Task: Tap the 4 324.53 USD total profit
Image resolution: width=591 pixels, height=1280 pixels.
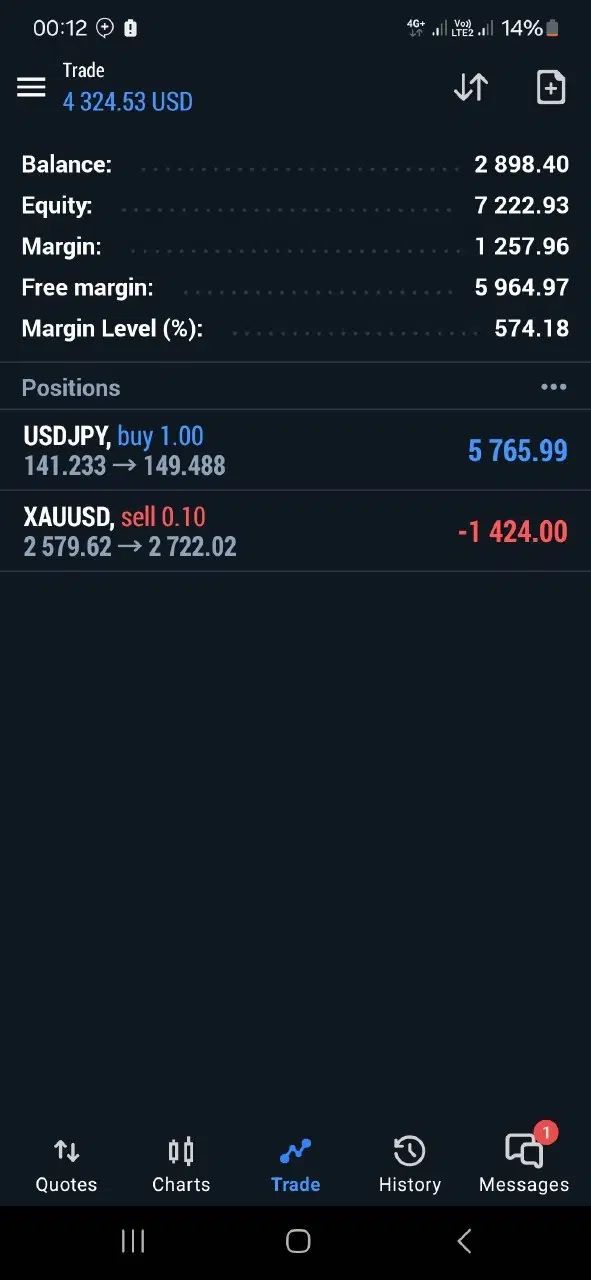Action: (x=127, y=101)
